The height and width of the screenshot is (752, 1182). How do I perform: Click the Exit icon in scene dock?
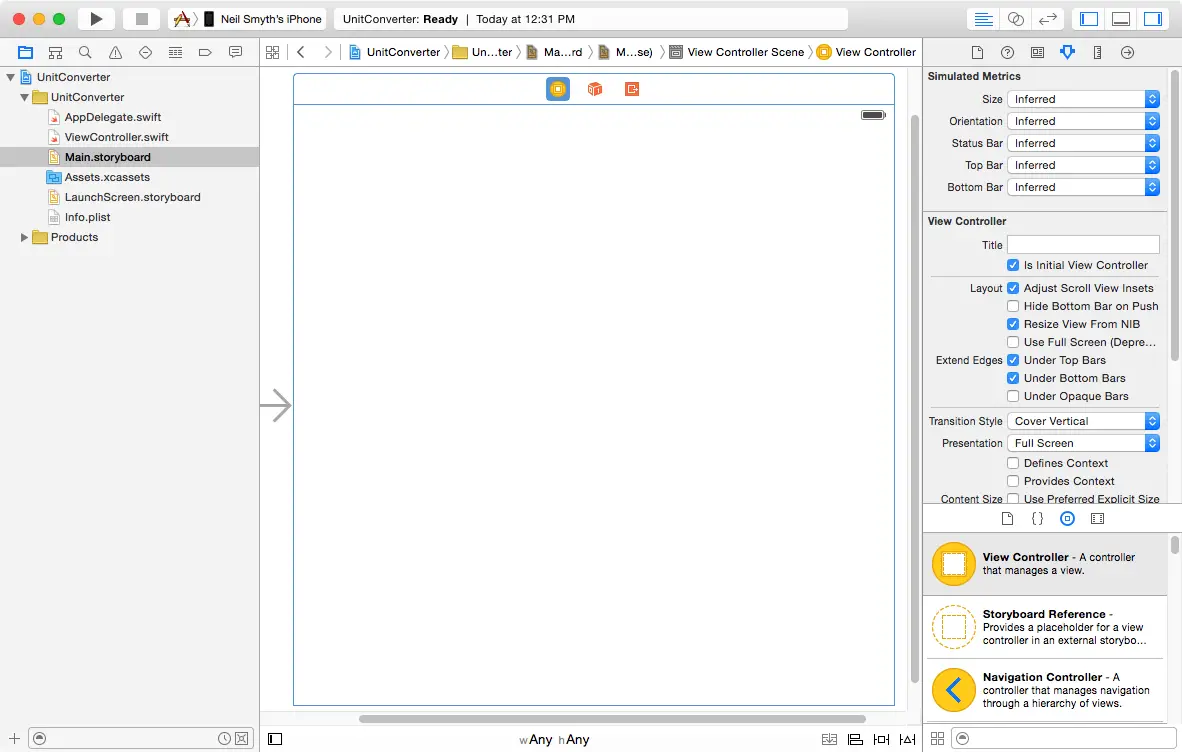pos(632,89)
